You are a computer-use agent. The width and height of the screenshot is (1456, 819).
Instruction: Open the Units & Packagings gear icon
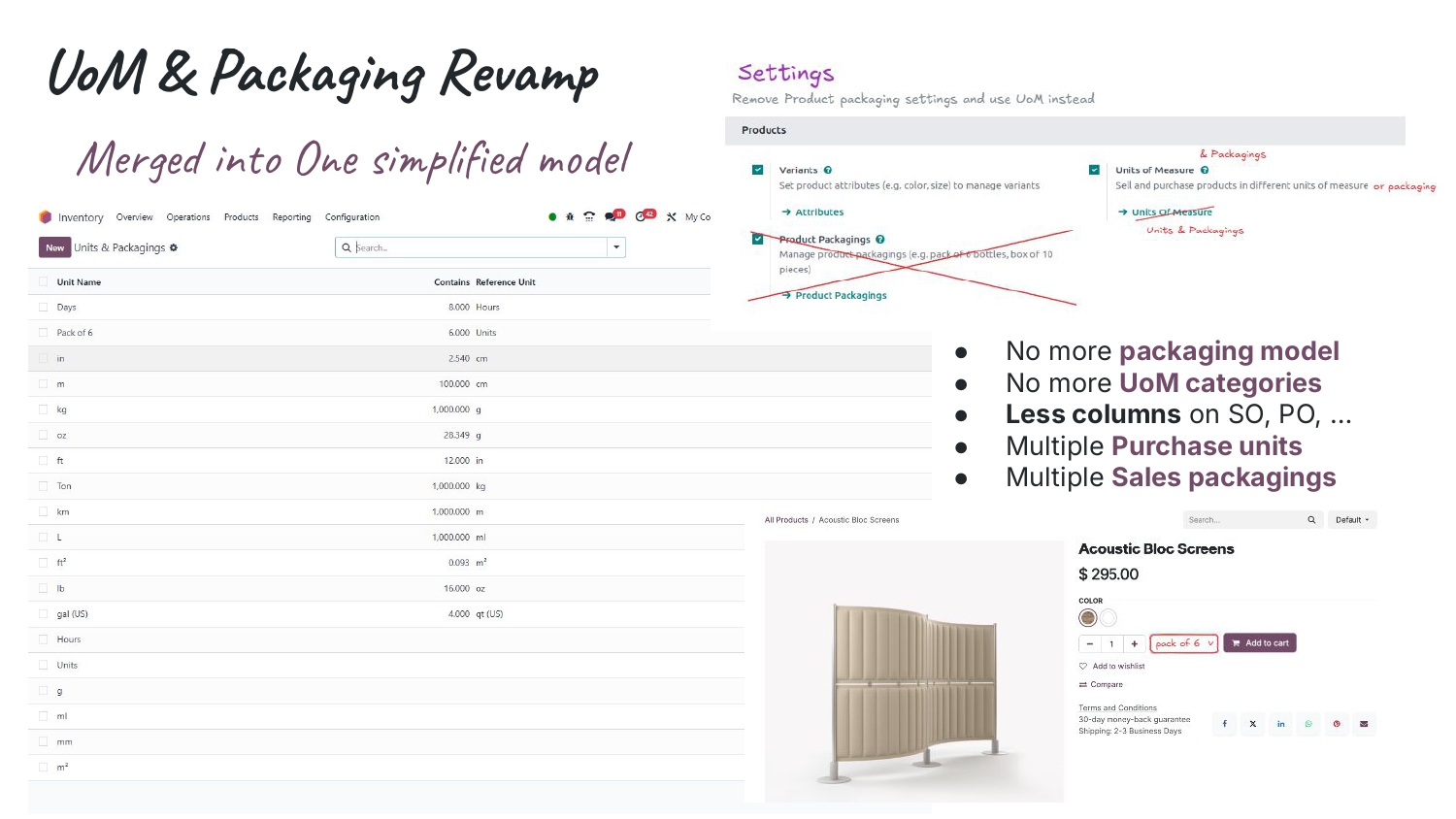(173, 247)
